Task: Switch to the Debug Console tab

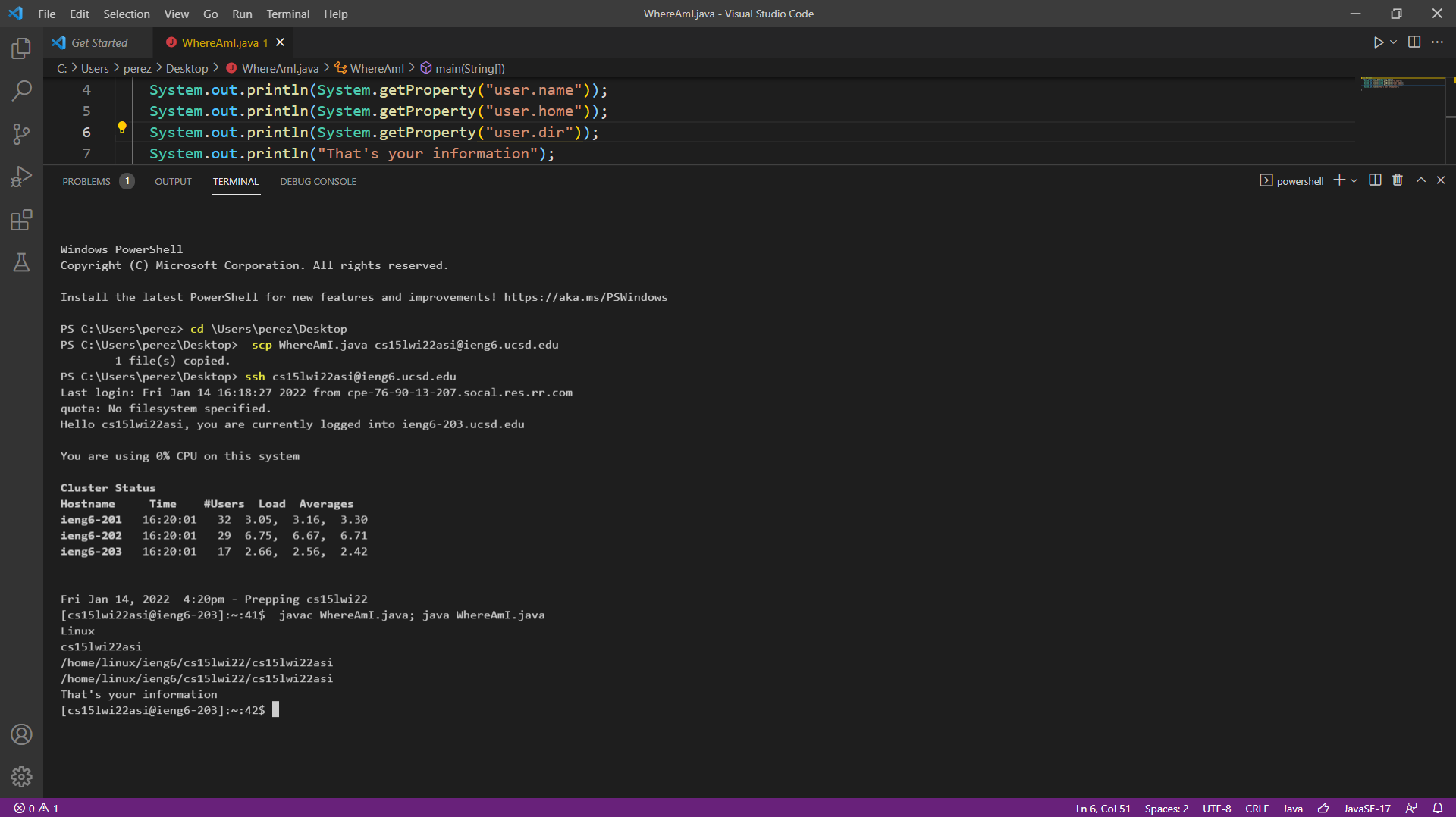Action: click(318, 182)
